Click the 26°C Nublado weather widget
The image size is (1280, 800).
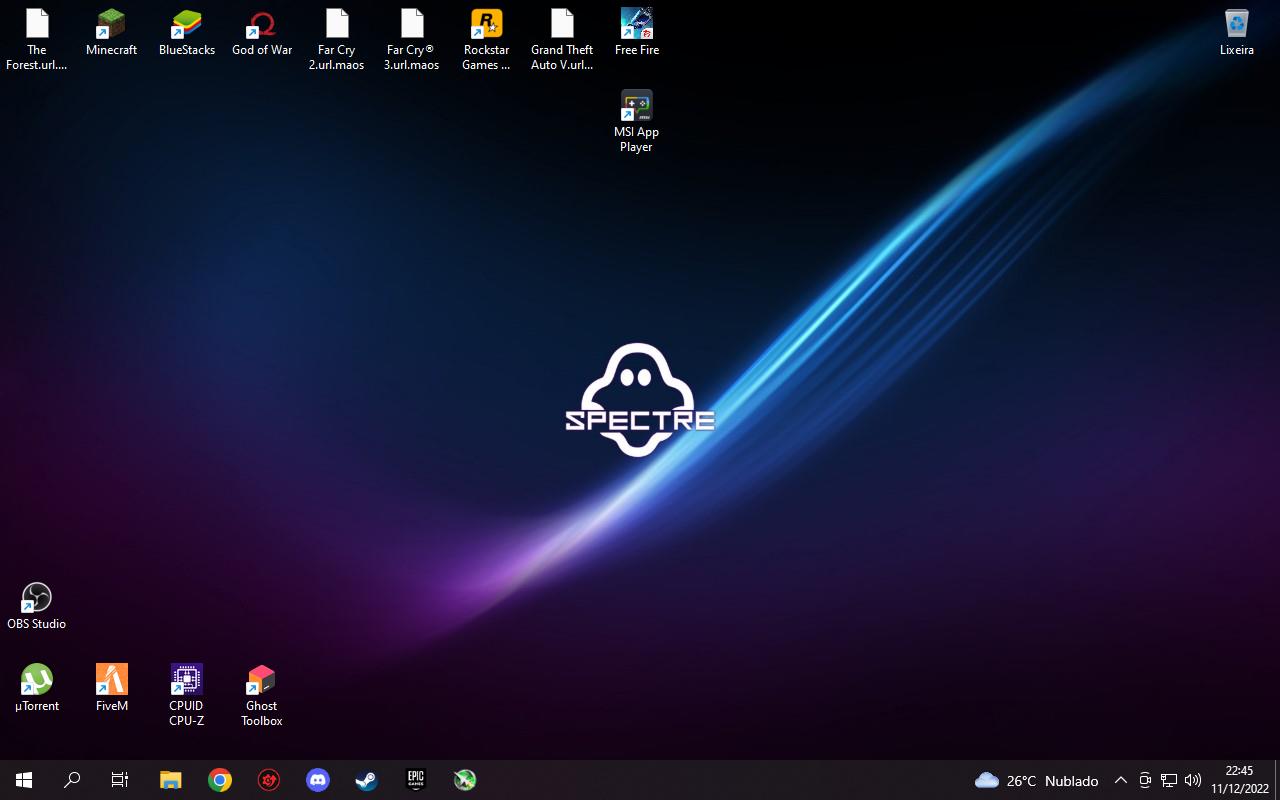[x=1037, y=780]
